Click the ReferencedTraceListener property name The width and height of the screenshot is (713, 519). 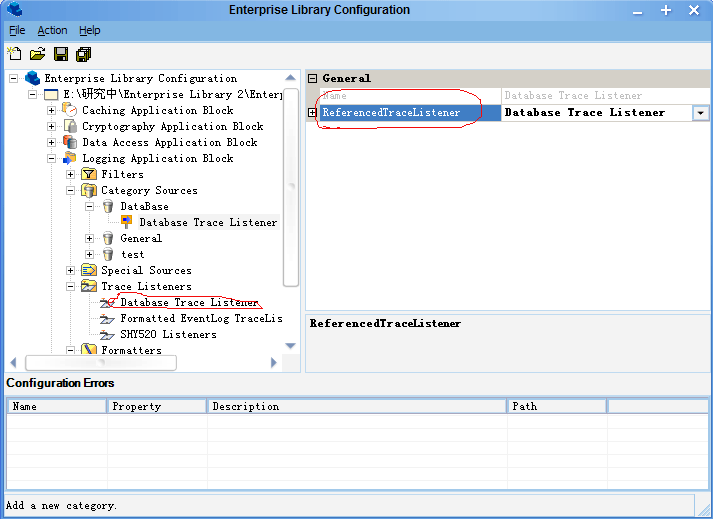point(391,112)
